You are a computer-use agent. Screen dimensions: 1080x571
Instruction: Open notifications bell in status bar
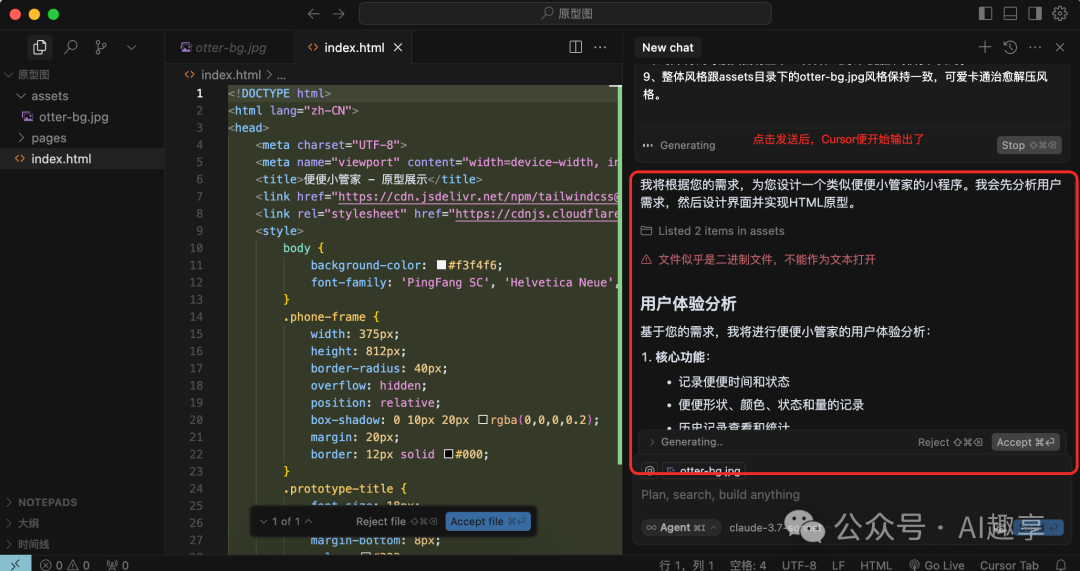[x=1061, y=565]
